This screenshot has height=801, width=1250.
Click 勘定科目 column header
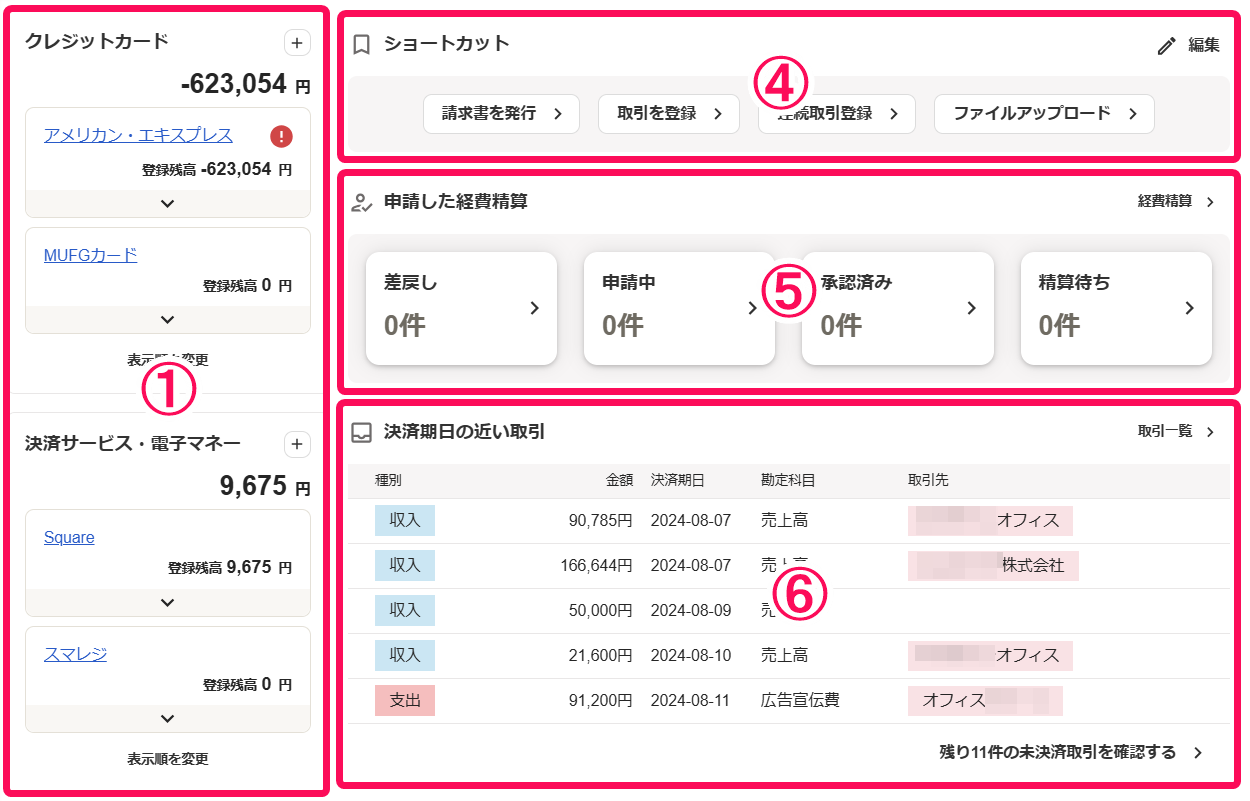click(788, 481)
